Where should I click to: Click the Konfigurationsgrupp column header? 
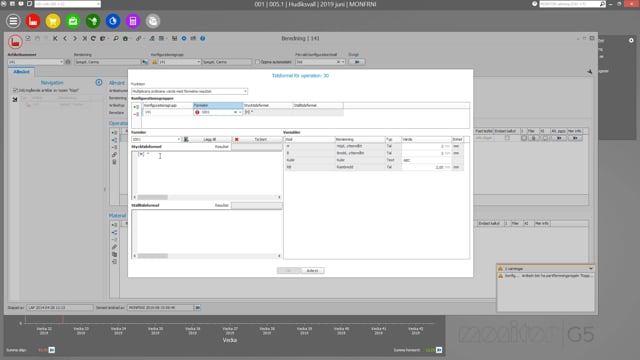167,105
